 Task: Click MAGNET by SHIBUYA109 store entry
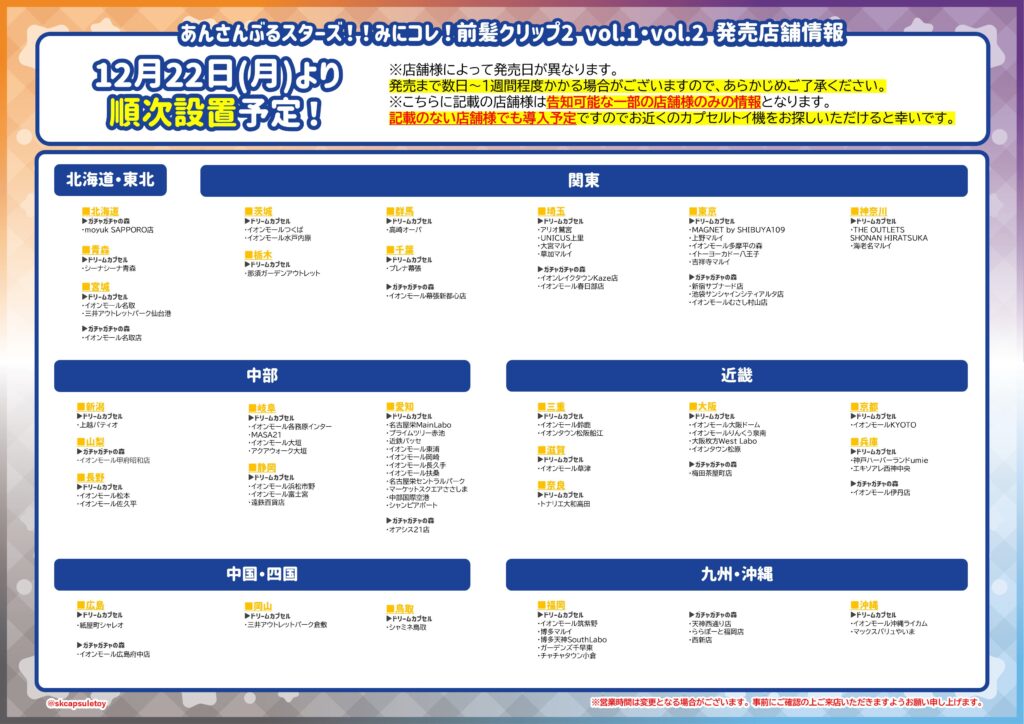[738, 230]
